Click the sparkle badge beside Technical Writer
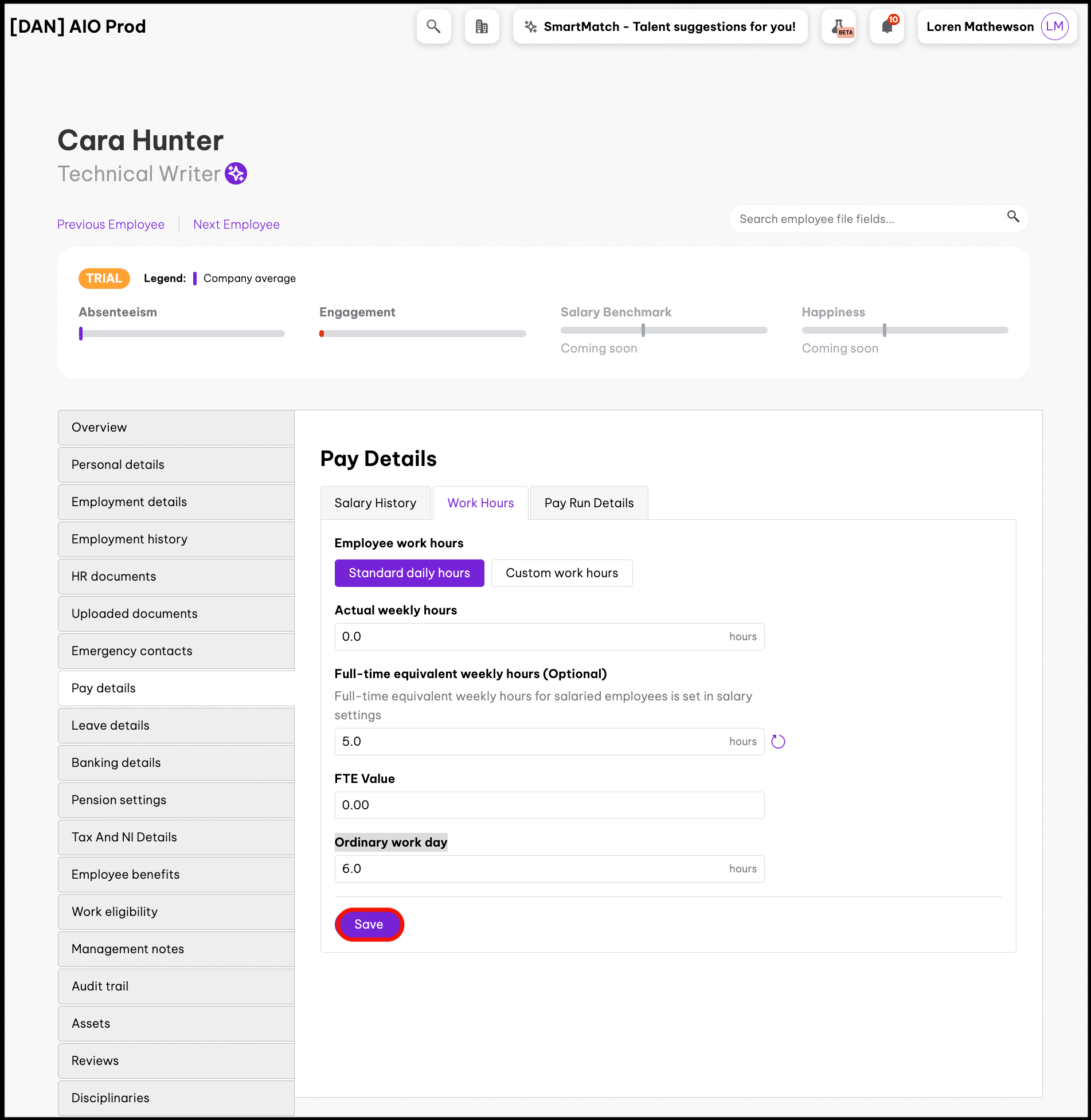Image resolution: width=1091 pixels, height=1120 pixels. point(236,174)
